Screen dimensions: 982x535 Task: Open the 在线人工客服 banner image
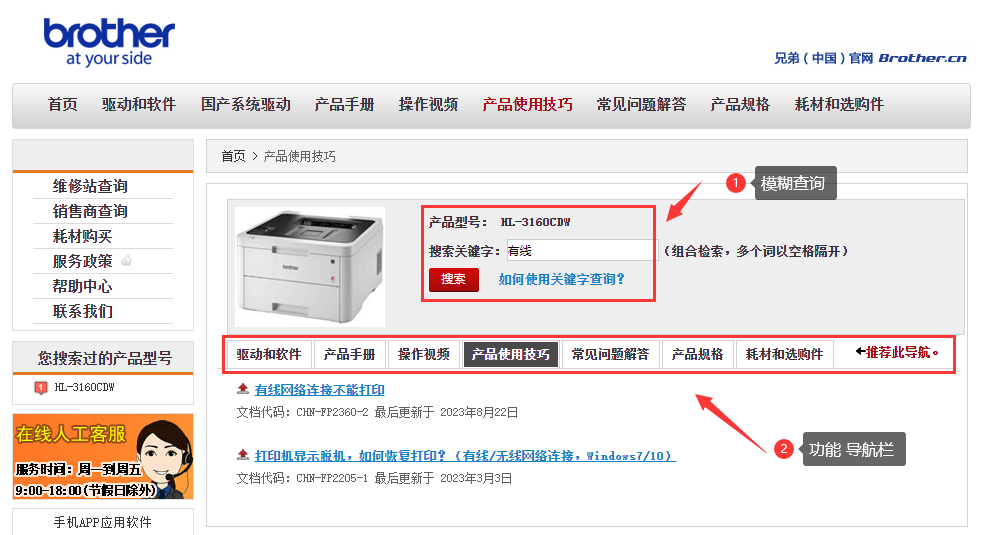tap(103, 457)
